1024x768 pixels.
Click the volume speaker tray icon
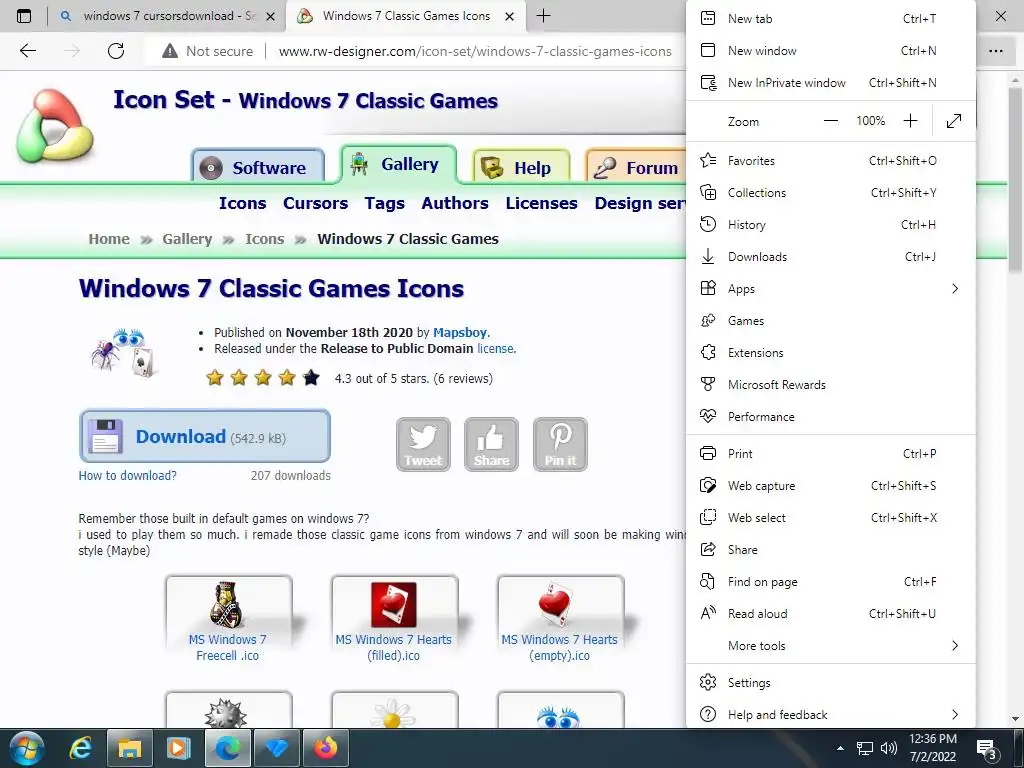coord(888,748)
